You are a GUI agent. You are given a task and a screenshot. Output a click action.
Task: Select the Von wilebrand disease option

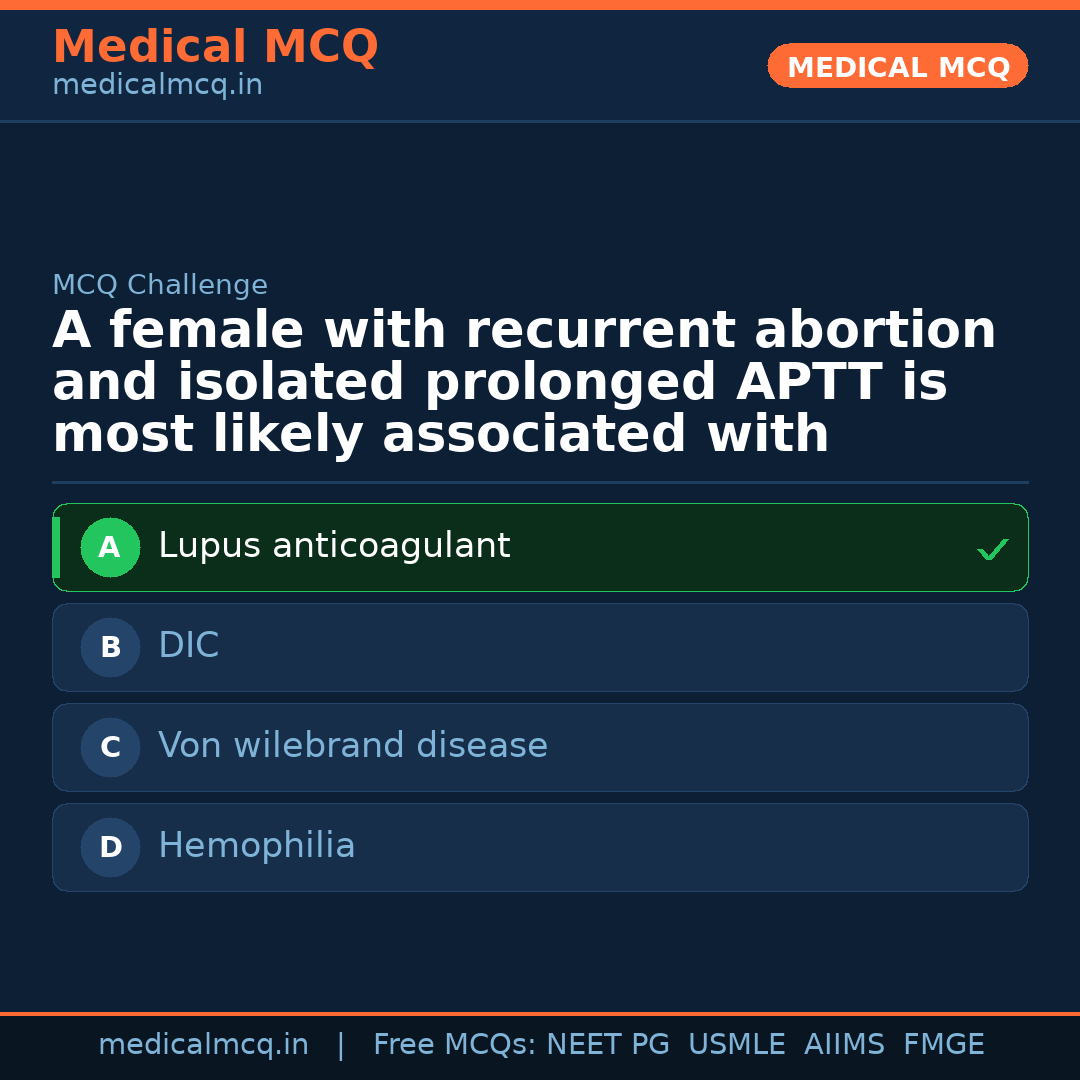353,746
